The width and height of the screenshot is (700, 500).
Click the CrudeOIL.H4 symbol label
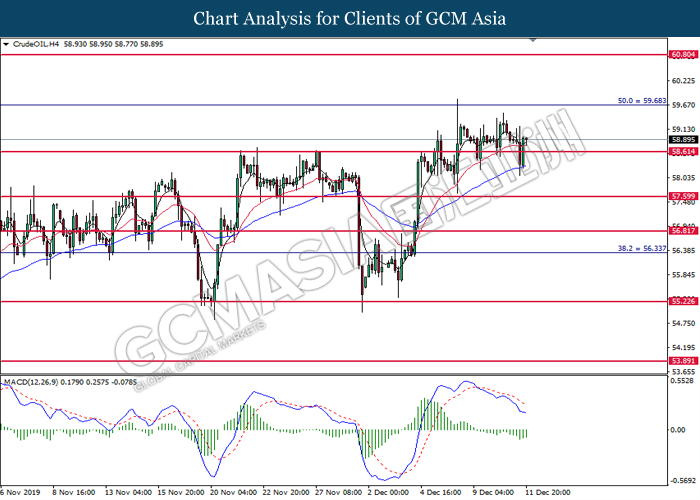tap(36, 44)
